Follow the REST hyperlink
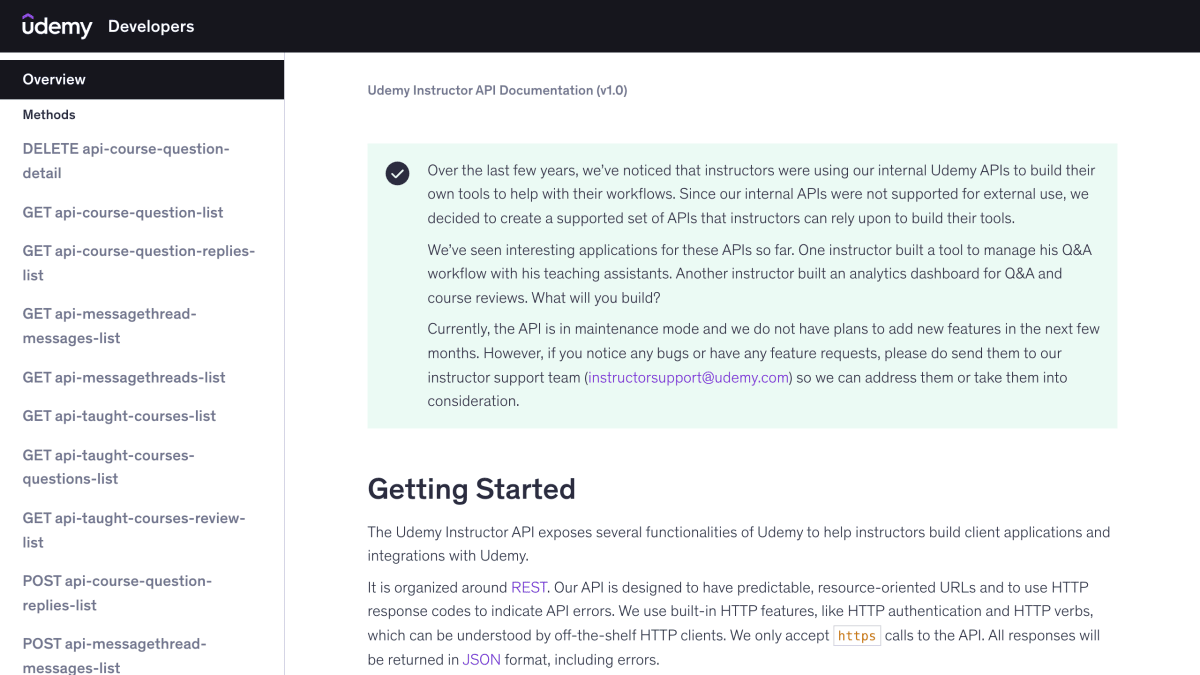The width and height of the screenshot is (1200, 675). point(529,587)
